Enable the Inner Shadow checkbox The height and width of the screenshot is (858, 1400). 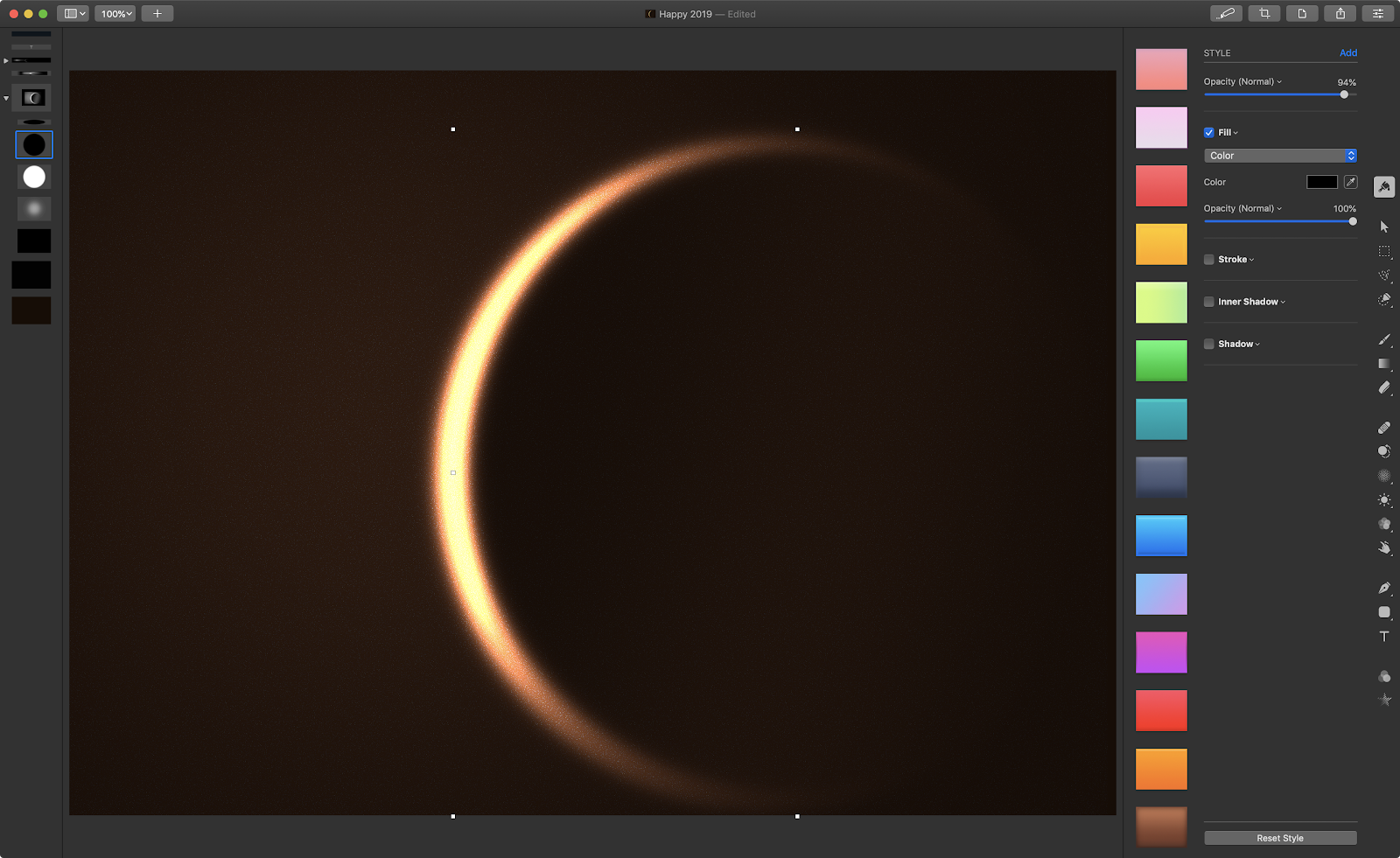[1208, 302]
